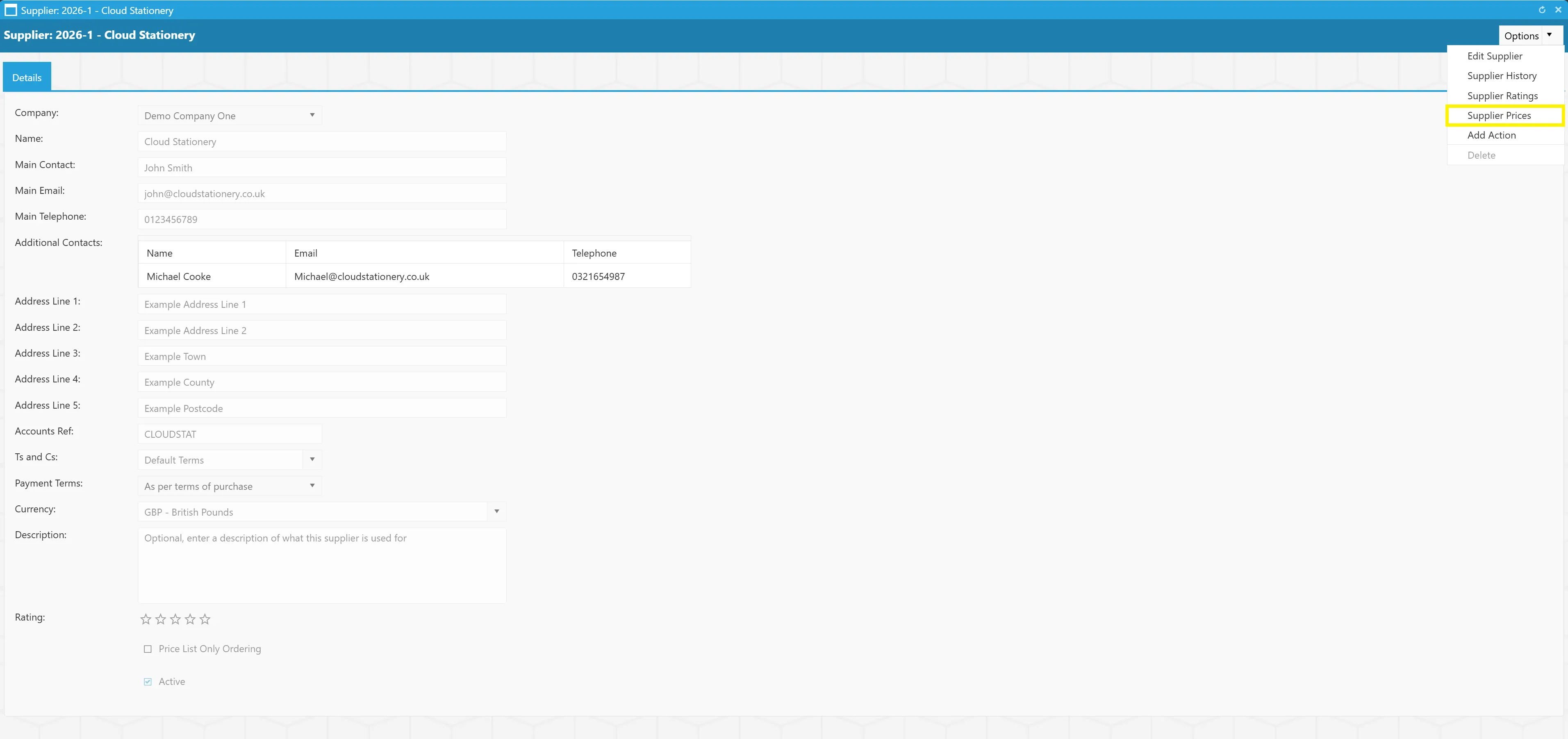Viewport: 1568px width, 739px height.
Task: Set rating to four stars
Action: (x=190, y=619)
